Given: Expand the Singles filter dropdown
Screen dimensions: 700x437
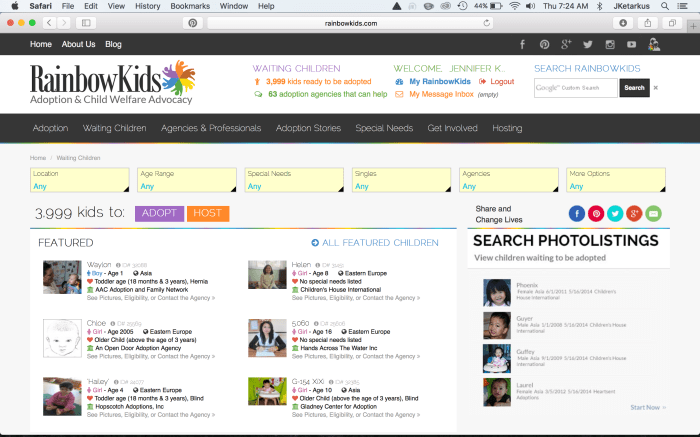Looking at the screenshot, I should (x=401, y=180).
